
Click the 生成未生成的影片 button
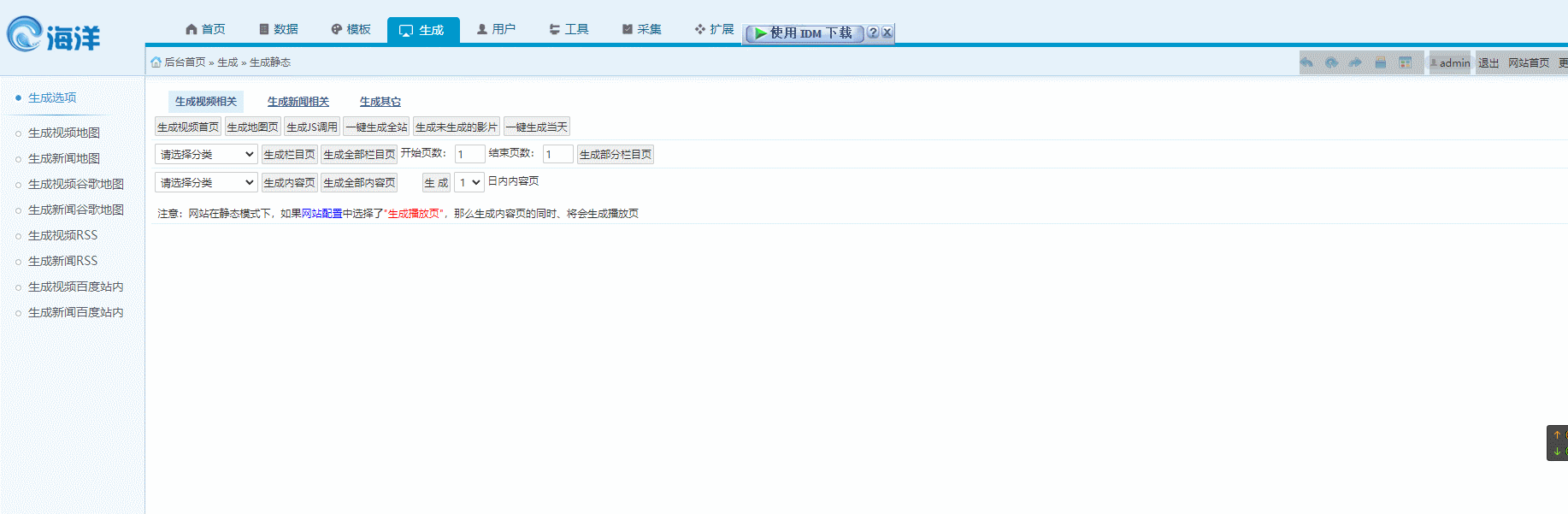click(456, 127)
